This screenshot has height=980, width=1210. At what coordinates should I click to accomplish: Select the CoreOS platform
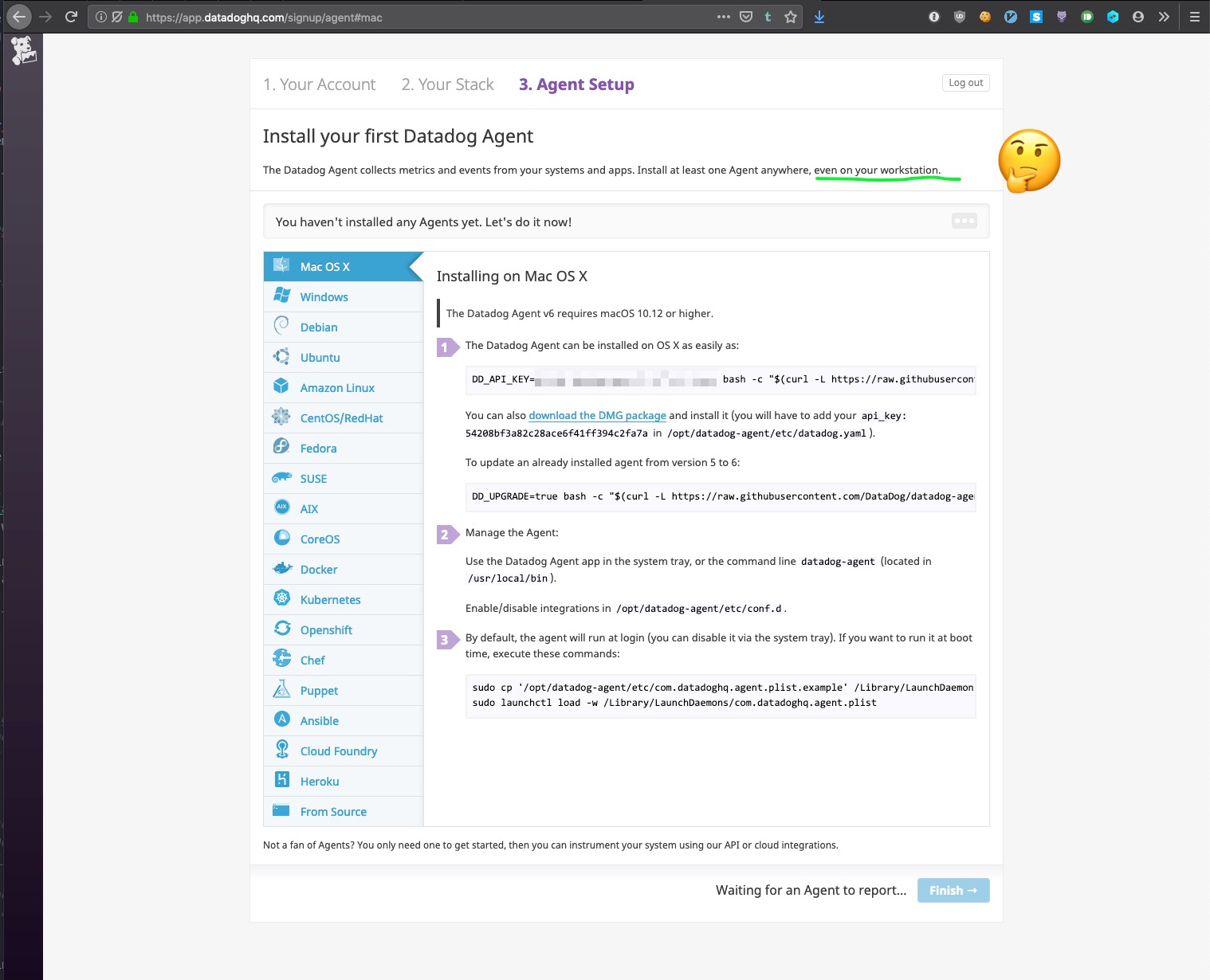[x=343, y=539]
